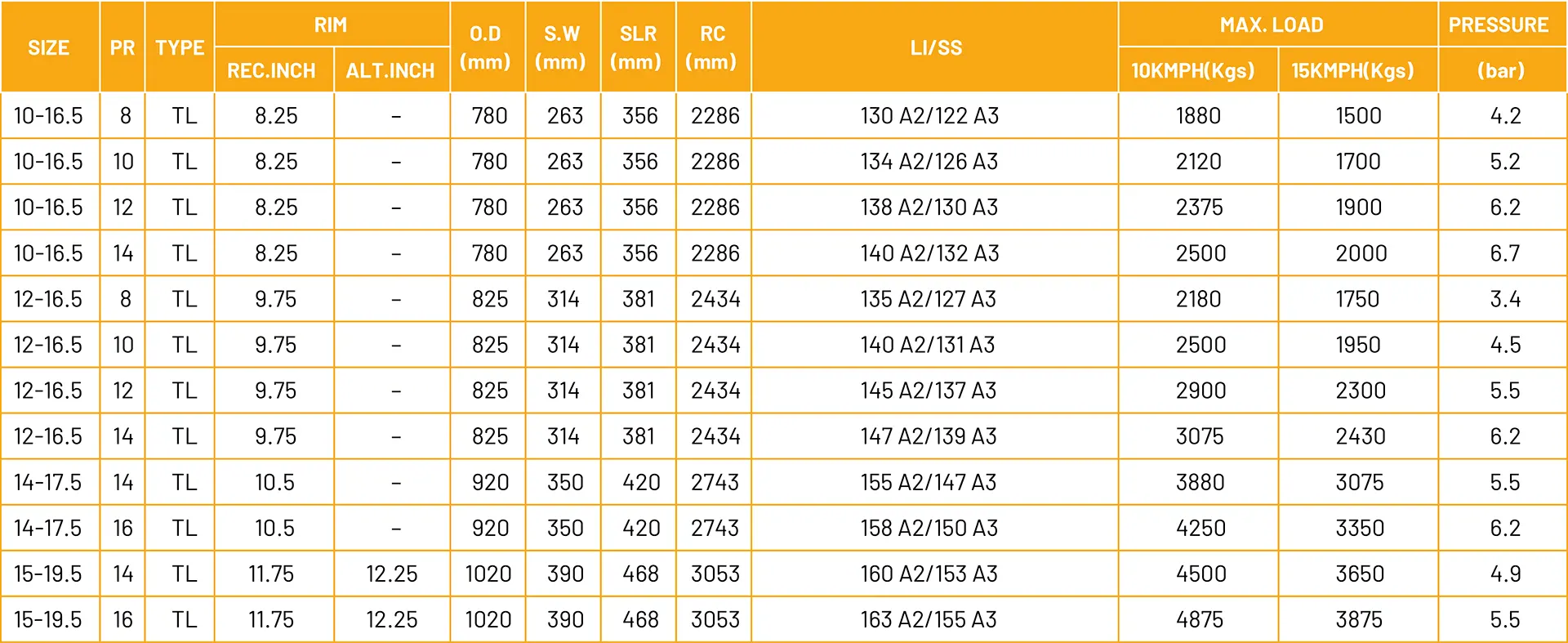
Task: Click the ALT.INCH sub-header
Action: [390, 70]
